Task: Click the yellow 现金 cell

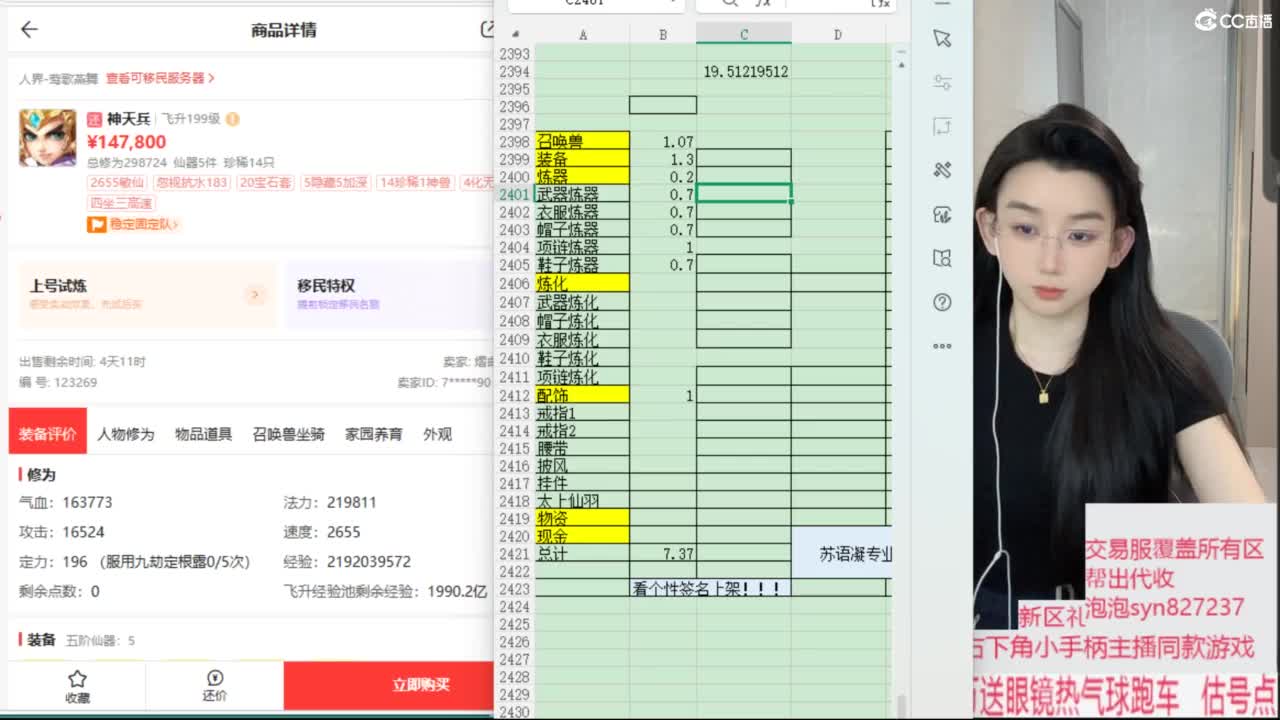Action: click(583, 536)
